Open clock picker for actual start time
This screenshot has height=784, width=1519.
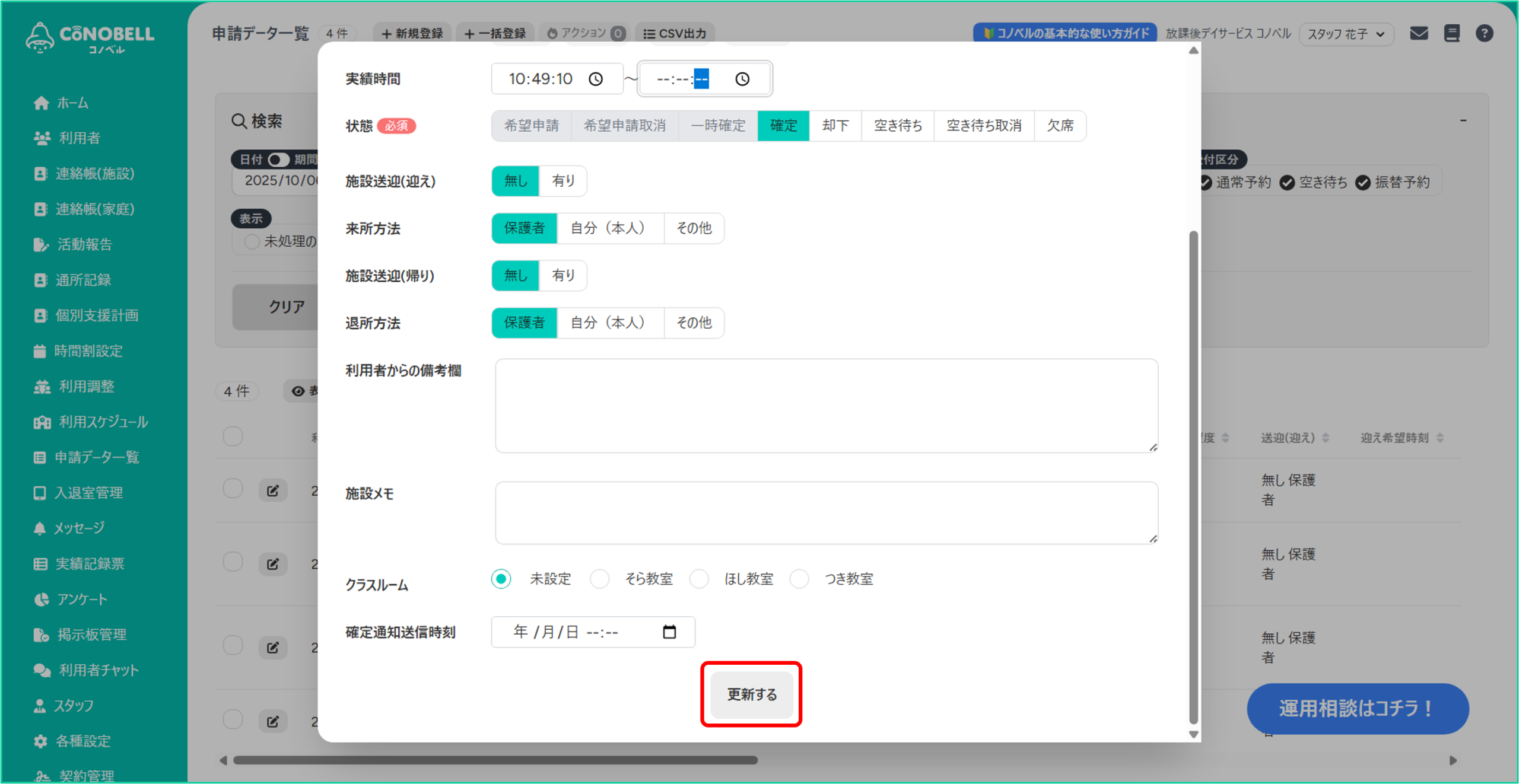[596, 79]
